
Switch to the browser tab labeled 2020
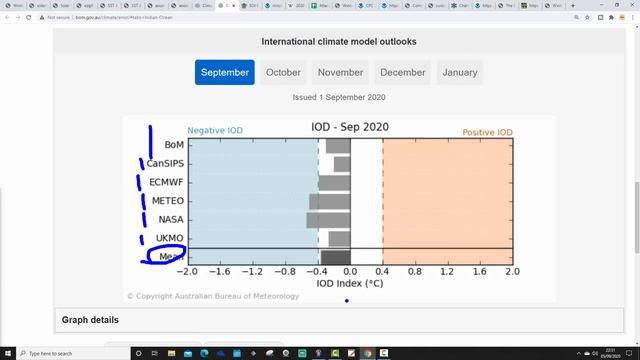point(296,6)
